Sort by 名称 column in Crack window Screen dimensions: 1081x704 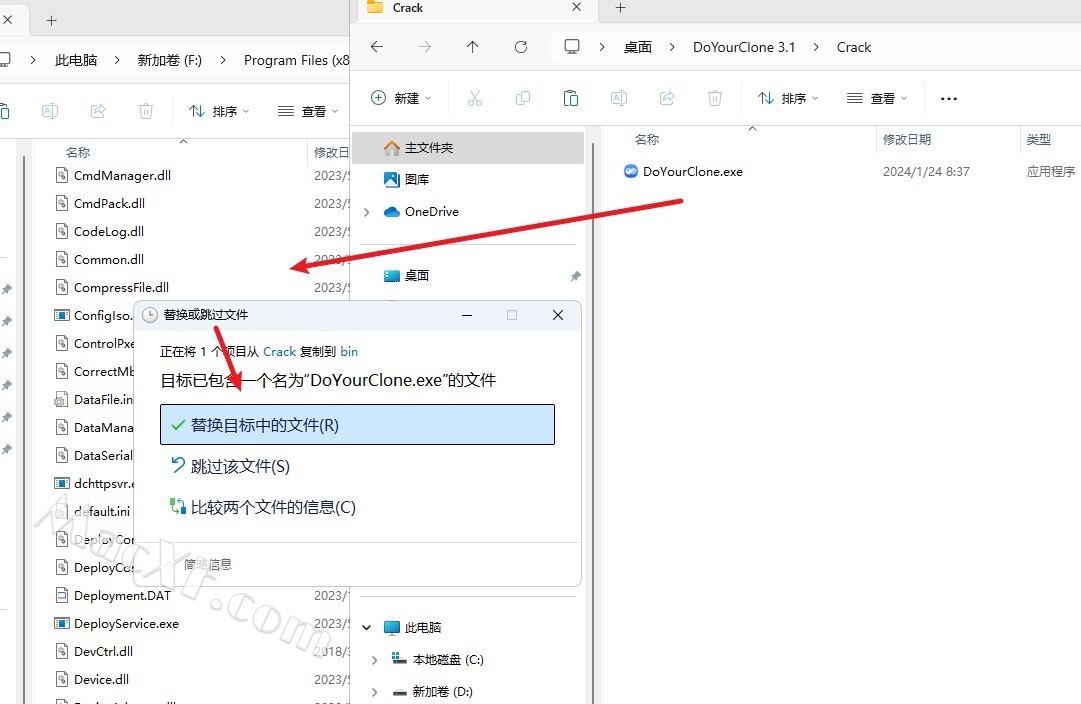[x=647, y=139]
